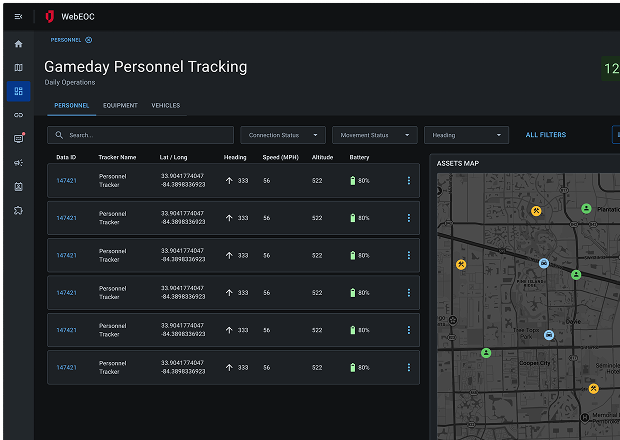Open the three-dot menu in the first row
The width and height of the screenshot is (620, 440).
pyautogui.click(x=408, y=181)
